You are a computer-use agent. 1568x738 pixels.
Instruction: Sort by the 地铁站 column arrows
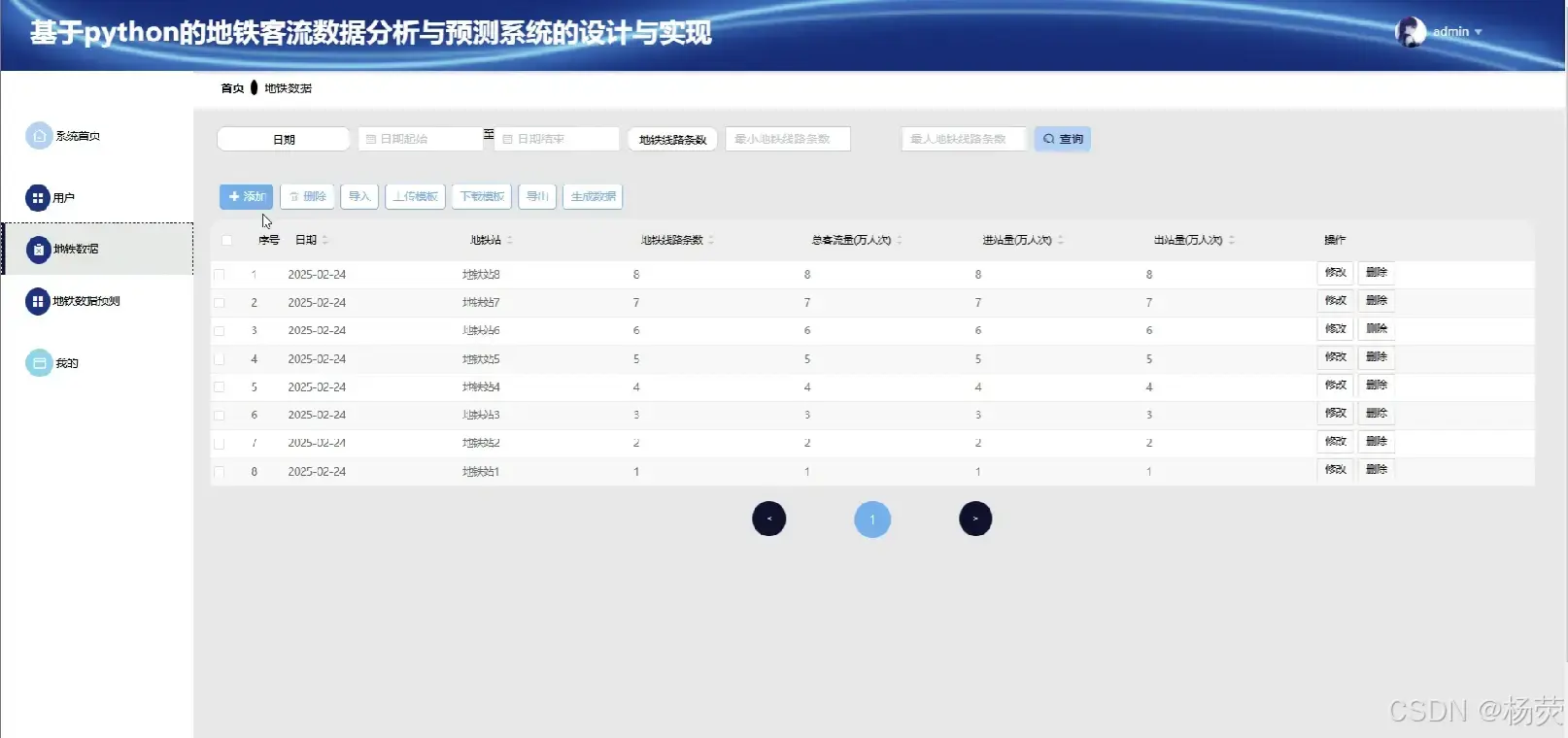click(x=510, y=240)
